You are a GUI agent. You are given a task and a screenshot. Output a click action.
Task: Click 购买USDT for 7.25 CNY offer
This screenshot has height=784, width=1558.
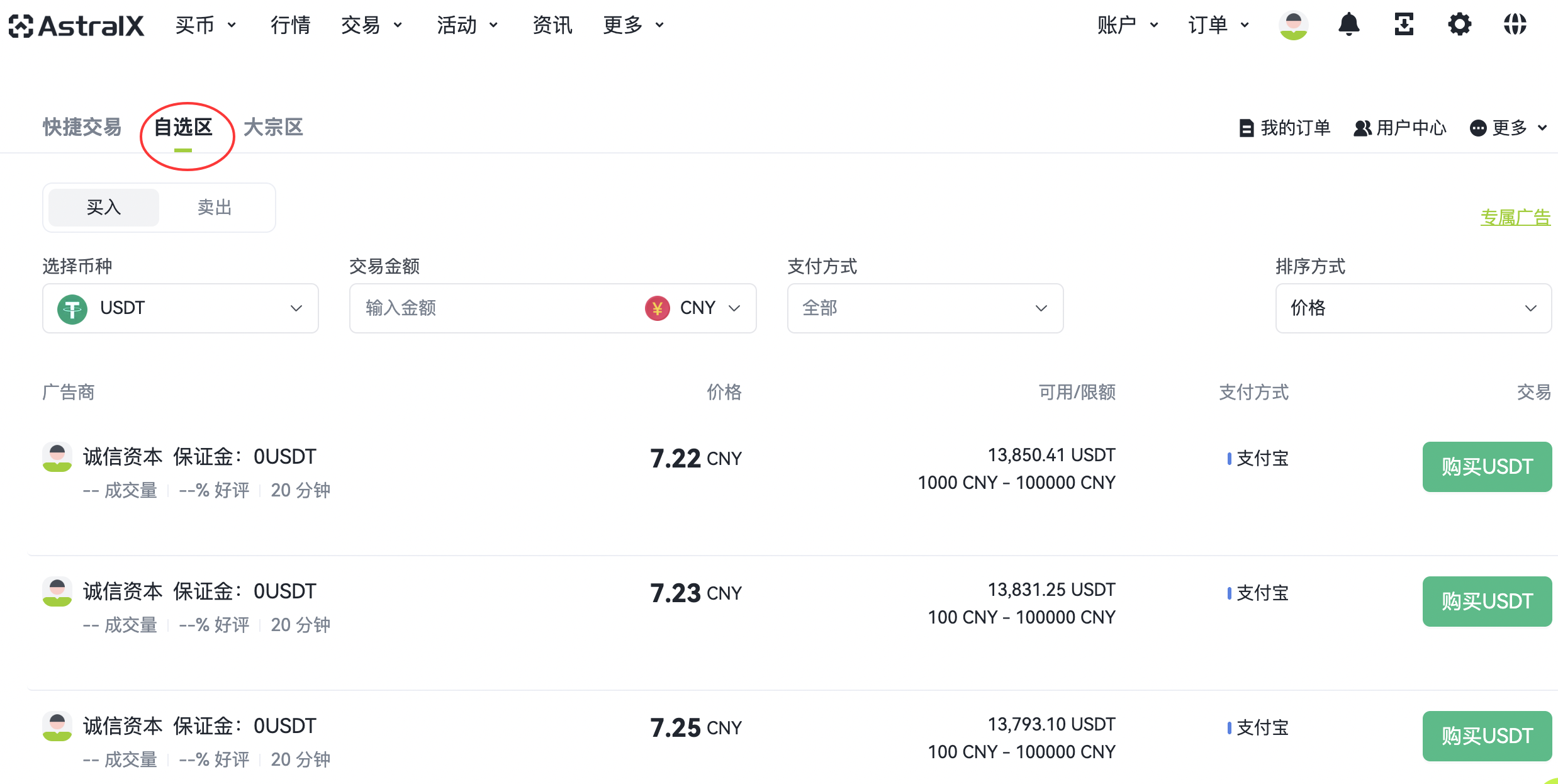click(x=1487, y=736)
